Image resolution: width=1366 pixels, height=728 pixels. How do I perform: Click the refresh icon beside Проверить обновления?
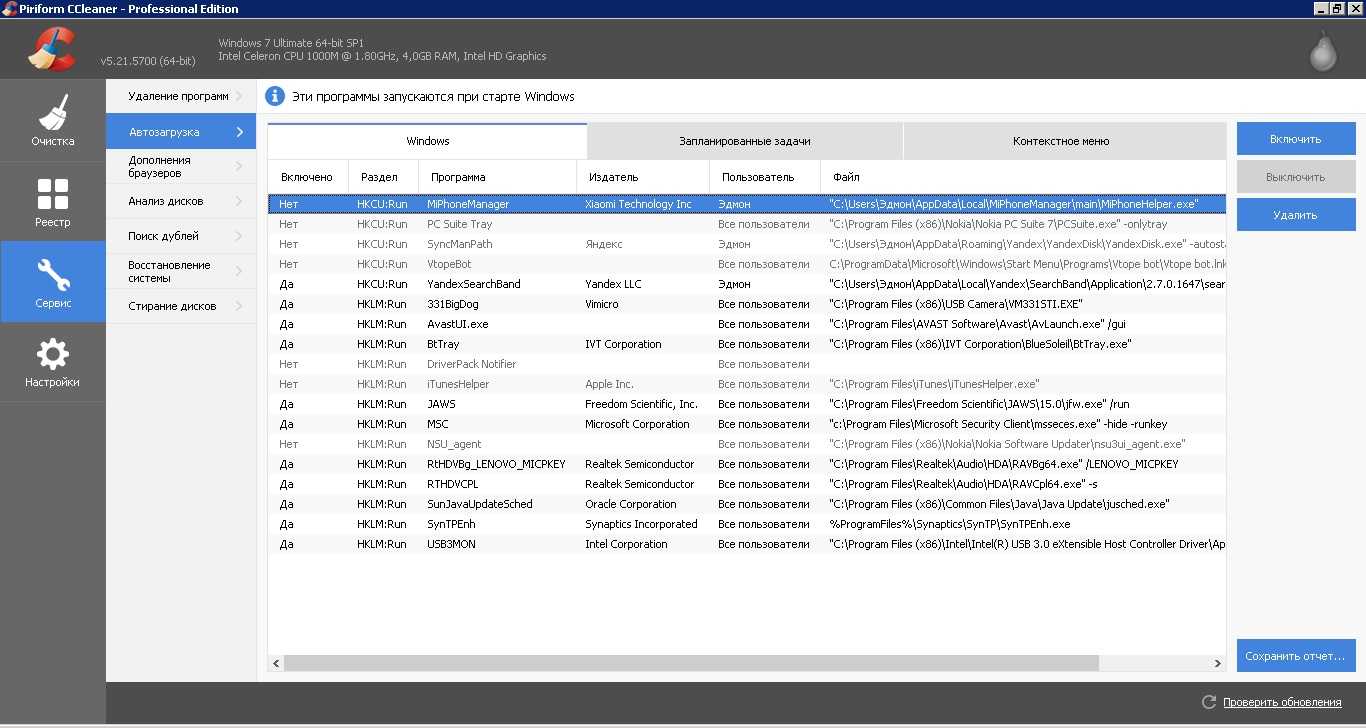coord(1208,702)
